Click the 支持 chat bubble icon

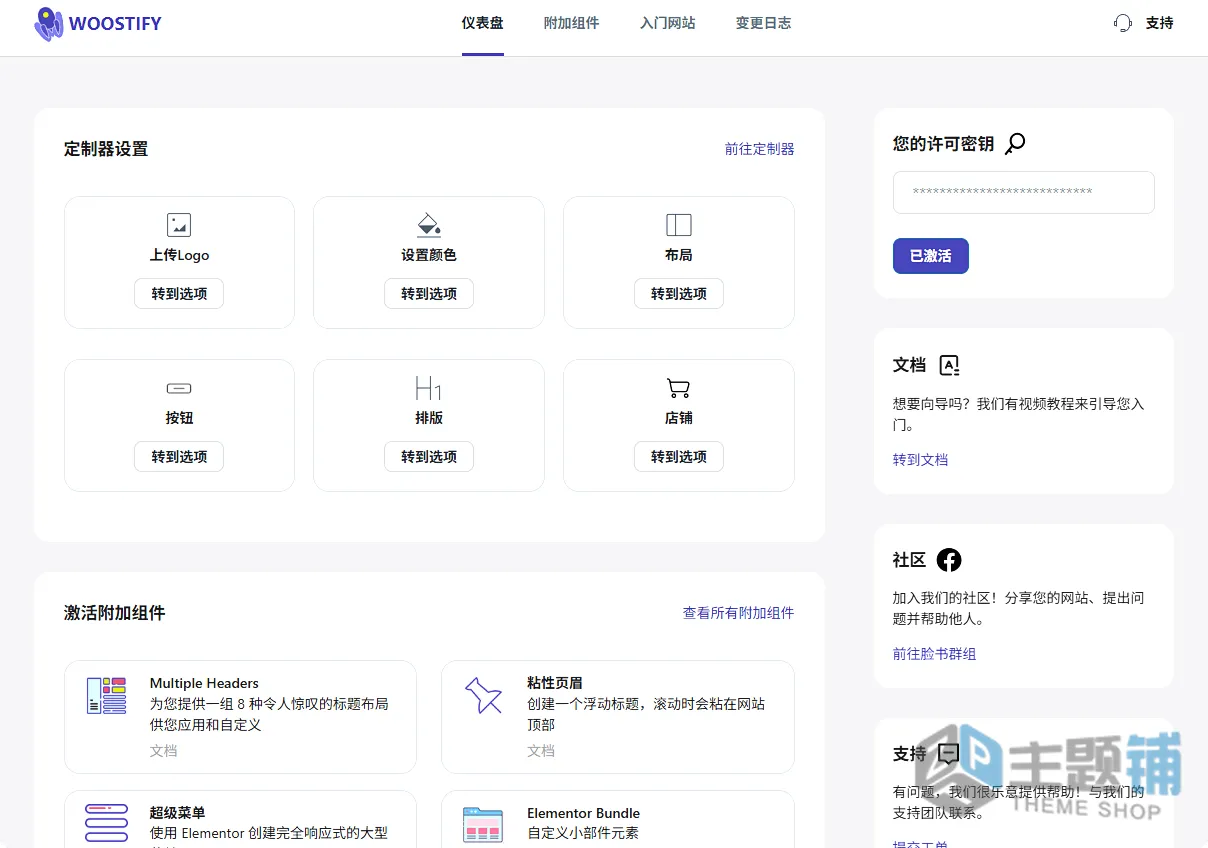tap(949, 753)
